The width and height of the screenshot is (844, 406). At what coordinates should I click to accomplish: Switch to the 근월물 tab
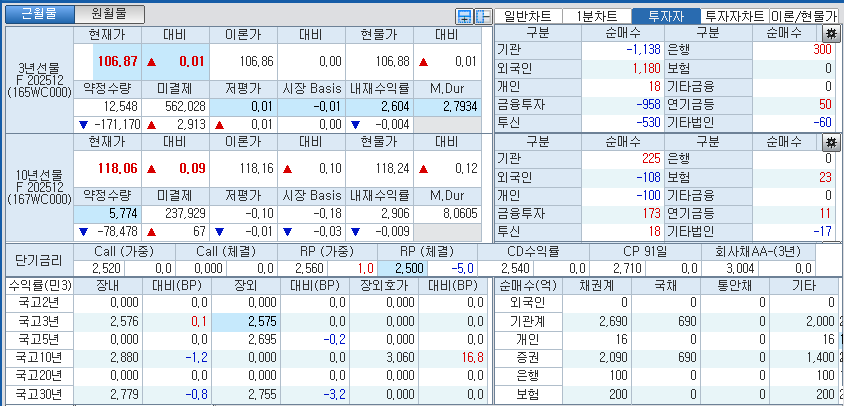(39, 15)
